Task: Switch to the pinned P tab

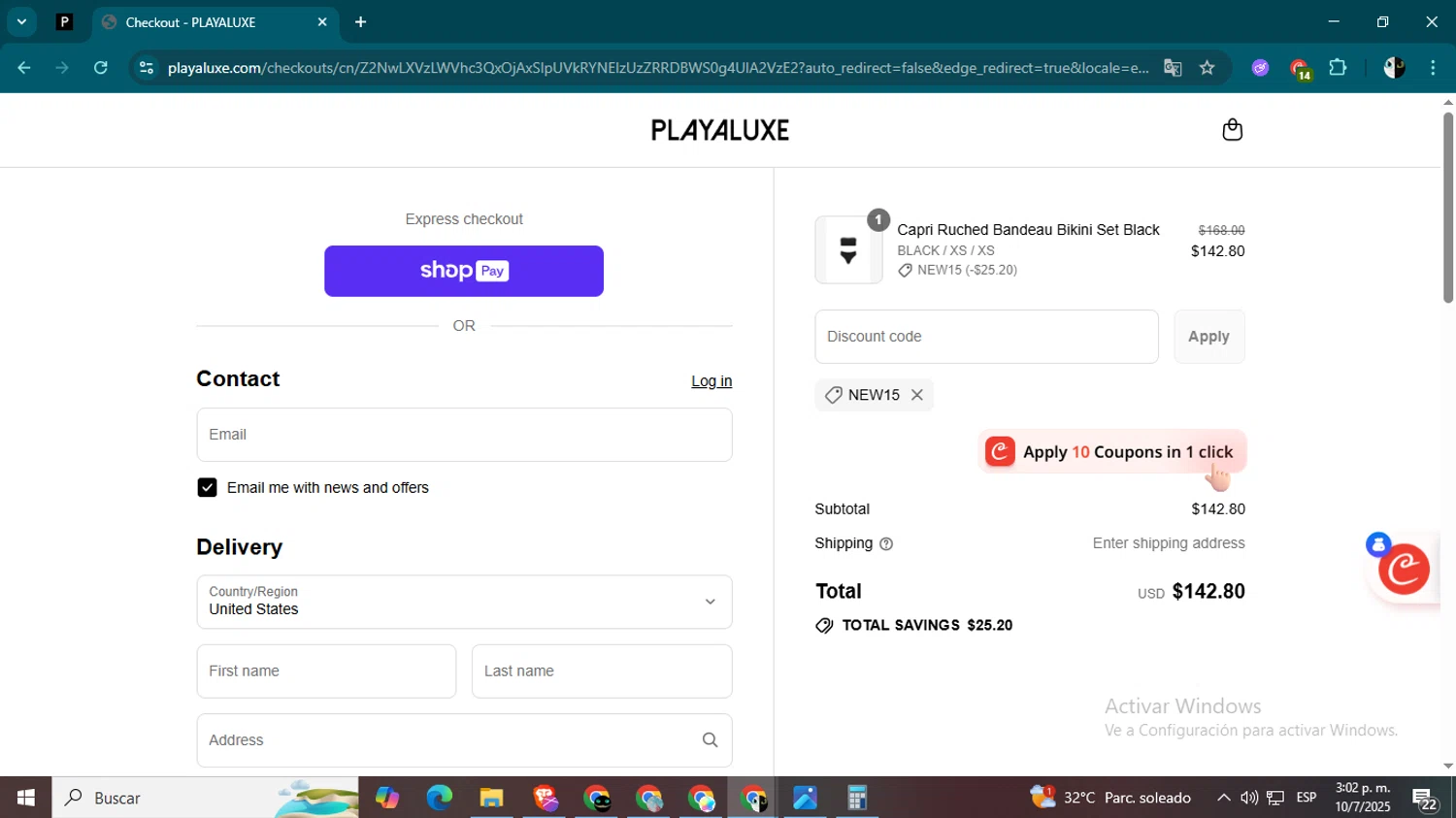Action: (65, 21)
